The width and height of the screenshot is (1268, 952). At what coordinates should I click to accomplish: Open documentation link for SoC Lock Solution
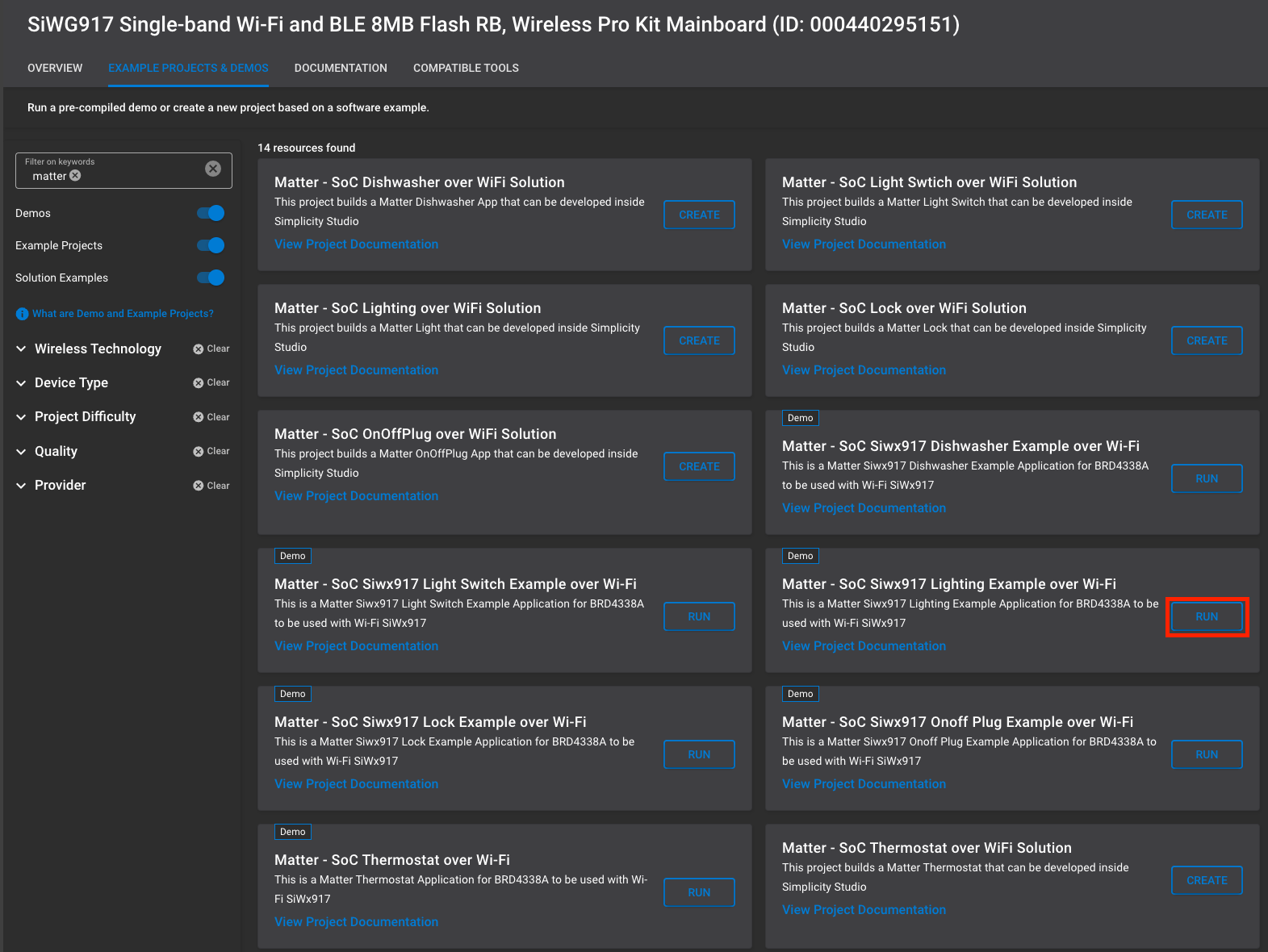click(864, 370)
